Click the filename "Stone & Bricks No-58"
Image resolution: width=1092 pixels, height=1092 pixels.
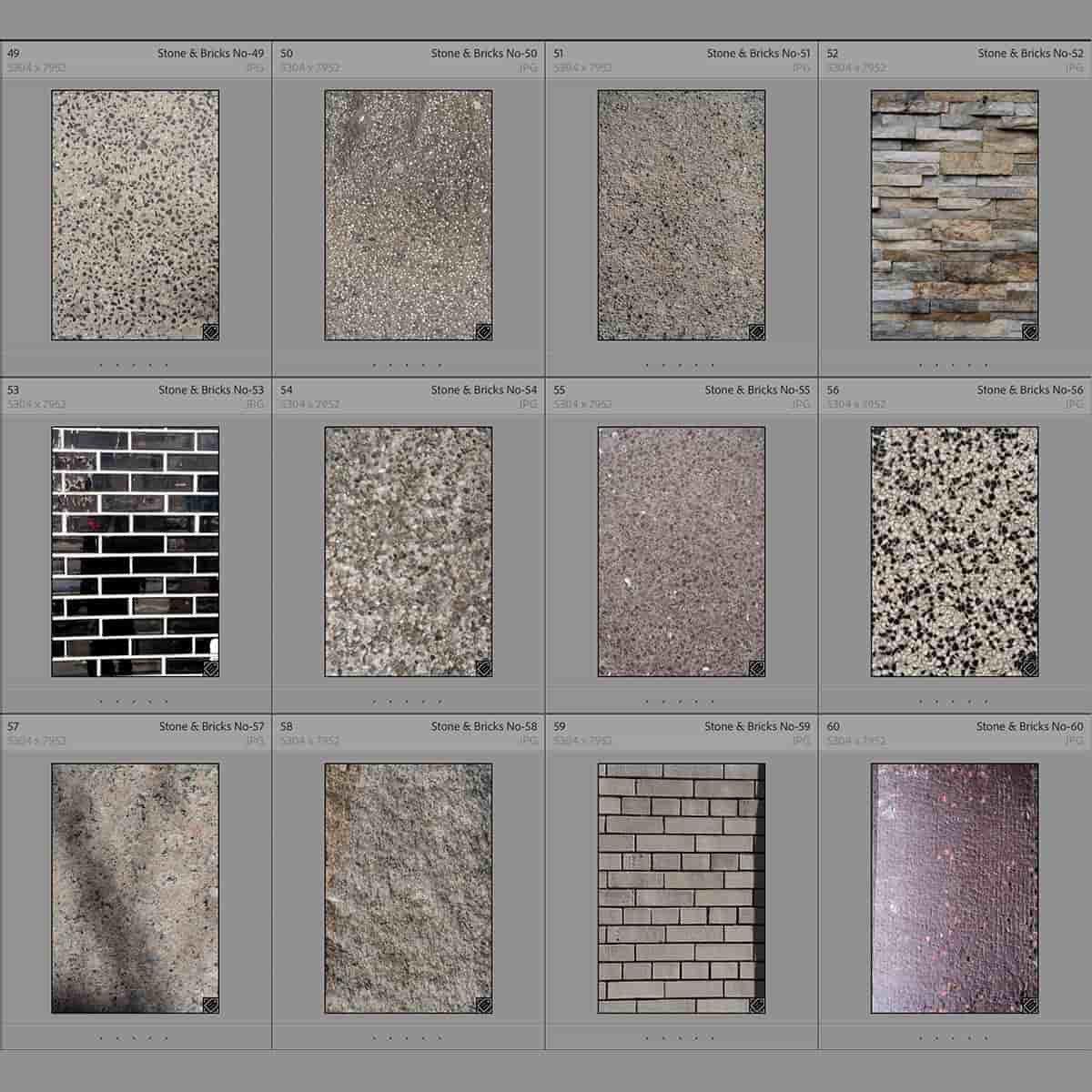[x=484, y=726]
